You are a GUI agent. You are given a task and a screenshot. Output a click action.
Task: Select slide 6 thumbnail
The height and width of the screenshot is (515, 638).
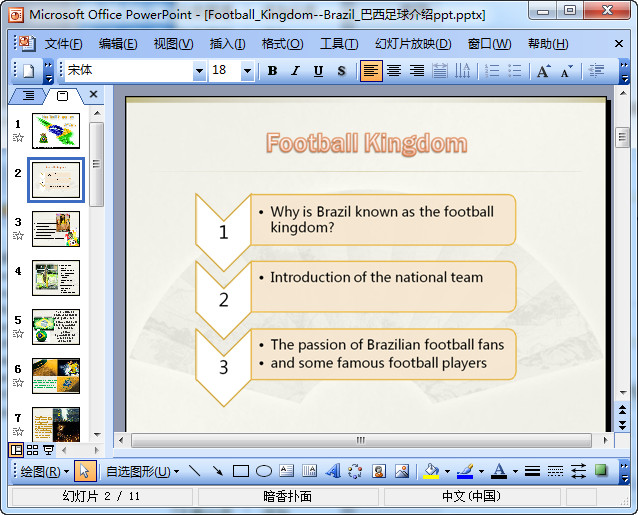[x=56, y=376]
